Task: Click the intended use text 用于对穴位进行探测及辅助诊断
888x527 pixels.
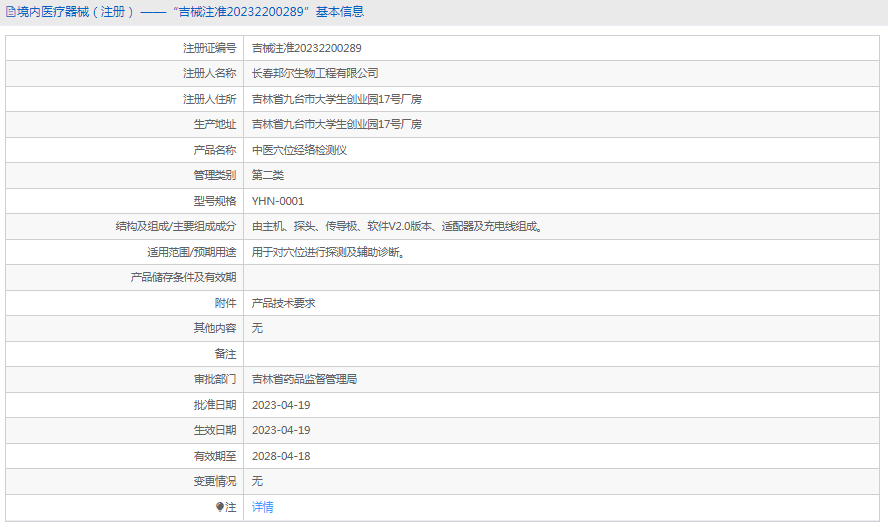Action: coord(328,252)
